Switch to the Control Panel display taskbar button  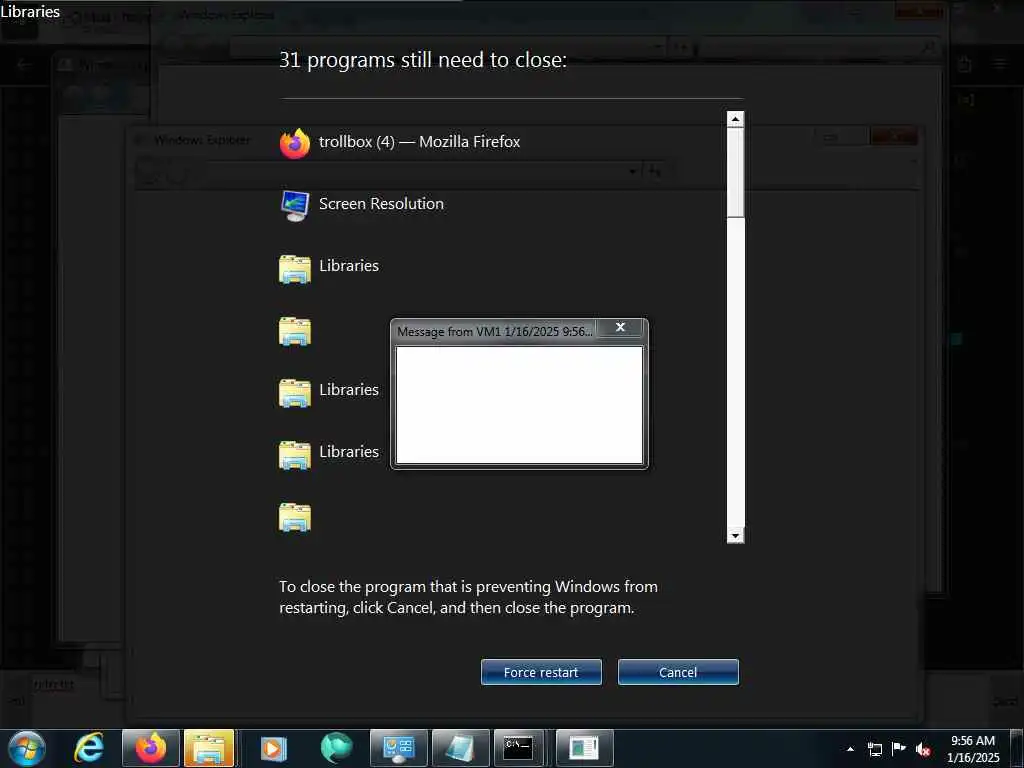(x=399, y=748)
